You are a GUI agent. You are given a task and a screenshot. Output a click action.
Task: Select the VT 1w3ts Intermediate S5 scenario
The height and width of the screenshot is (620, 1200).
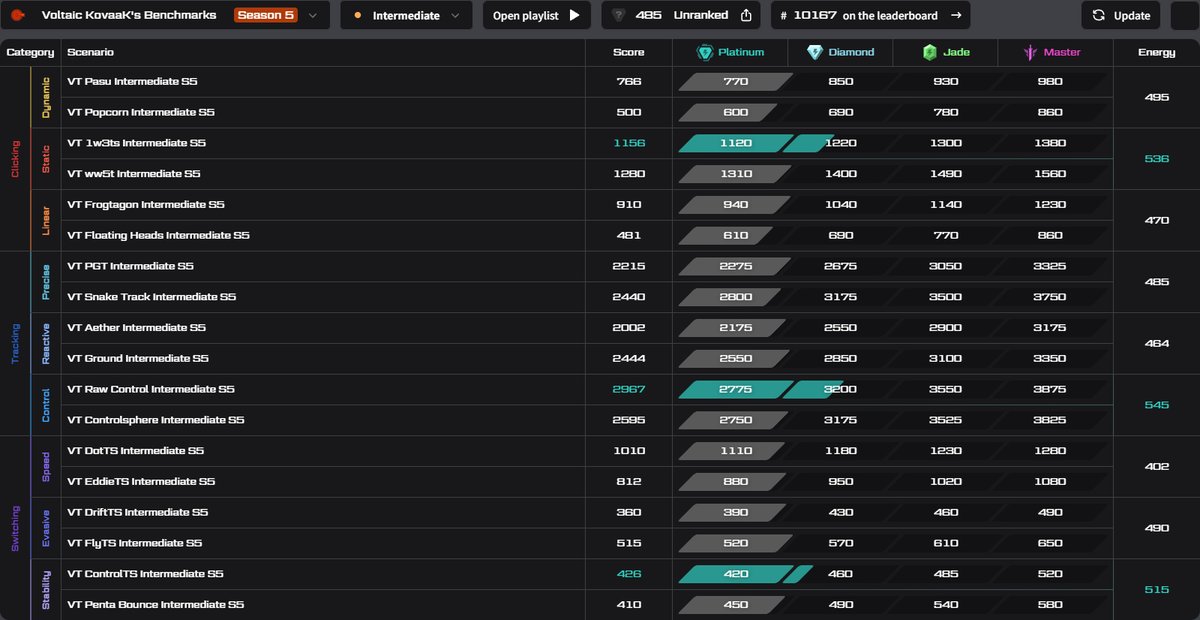coord(136,143)
